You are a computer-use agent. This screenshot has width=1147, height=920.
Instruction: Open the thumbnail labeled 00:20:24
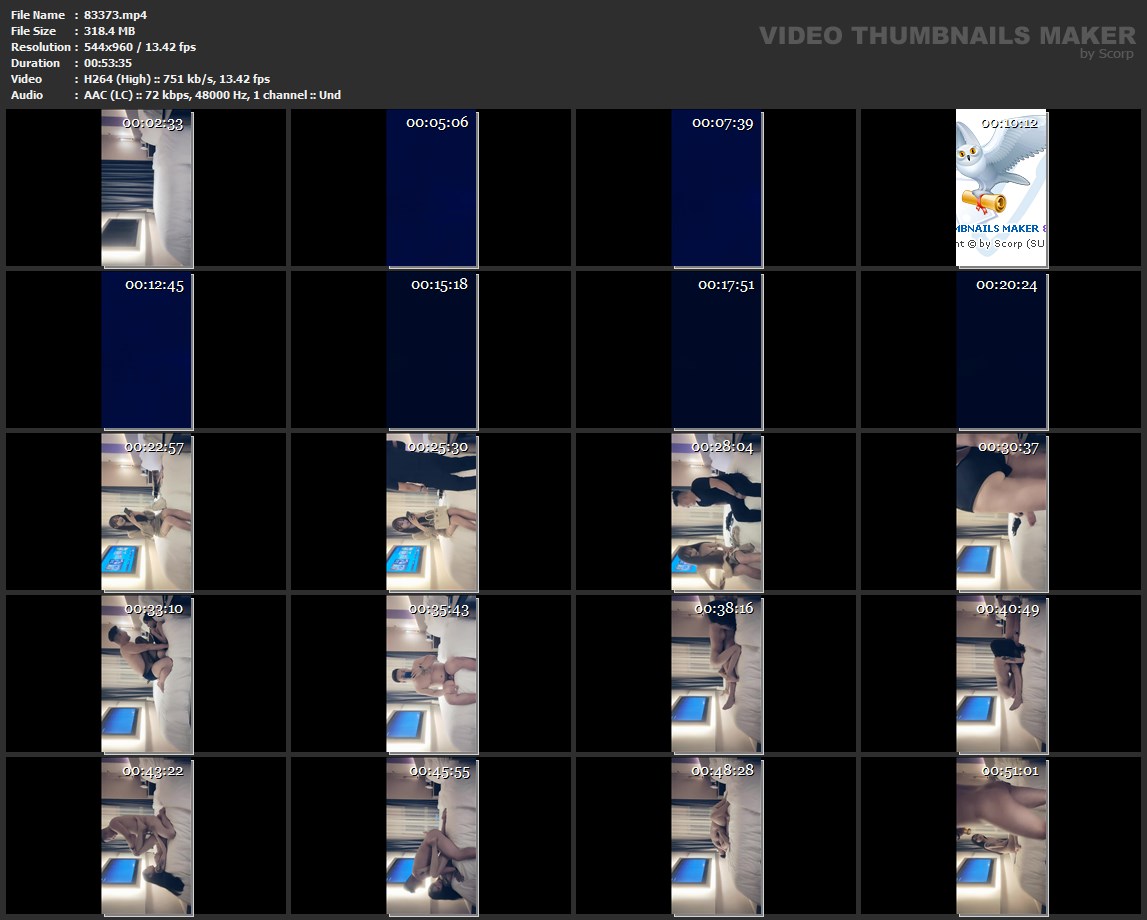pos(1001,350)
